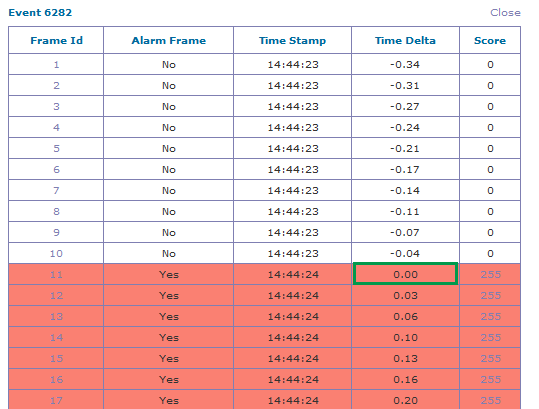Click time delta value 0.06
The width and height of the screenshot is (539, 409).
pyautogui.click(x=405, y=317)
